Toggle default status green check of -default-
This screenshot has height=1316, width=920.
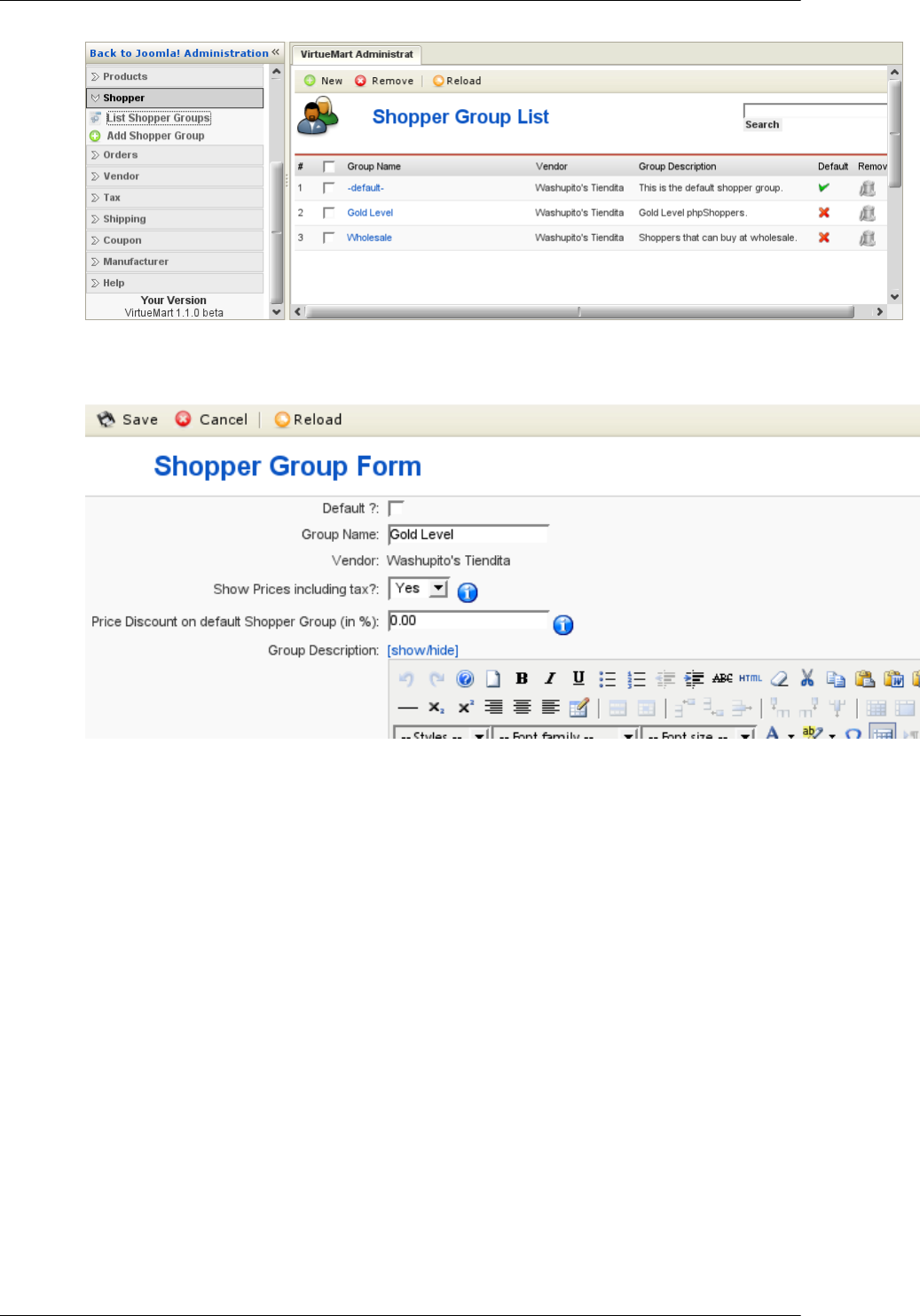click(824, 187)
